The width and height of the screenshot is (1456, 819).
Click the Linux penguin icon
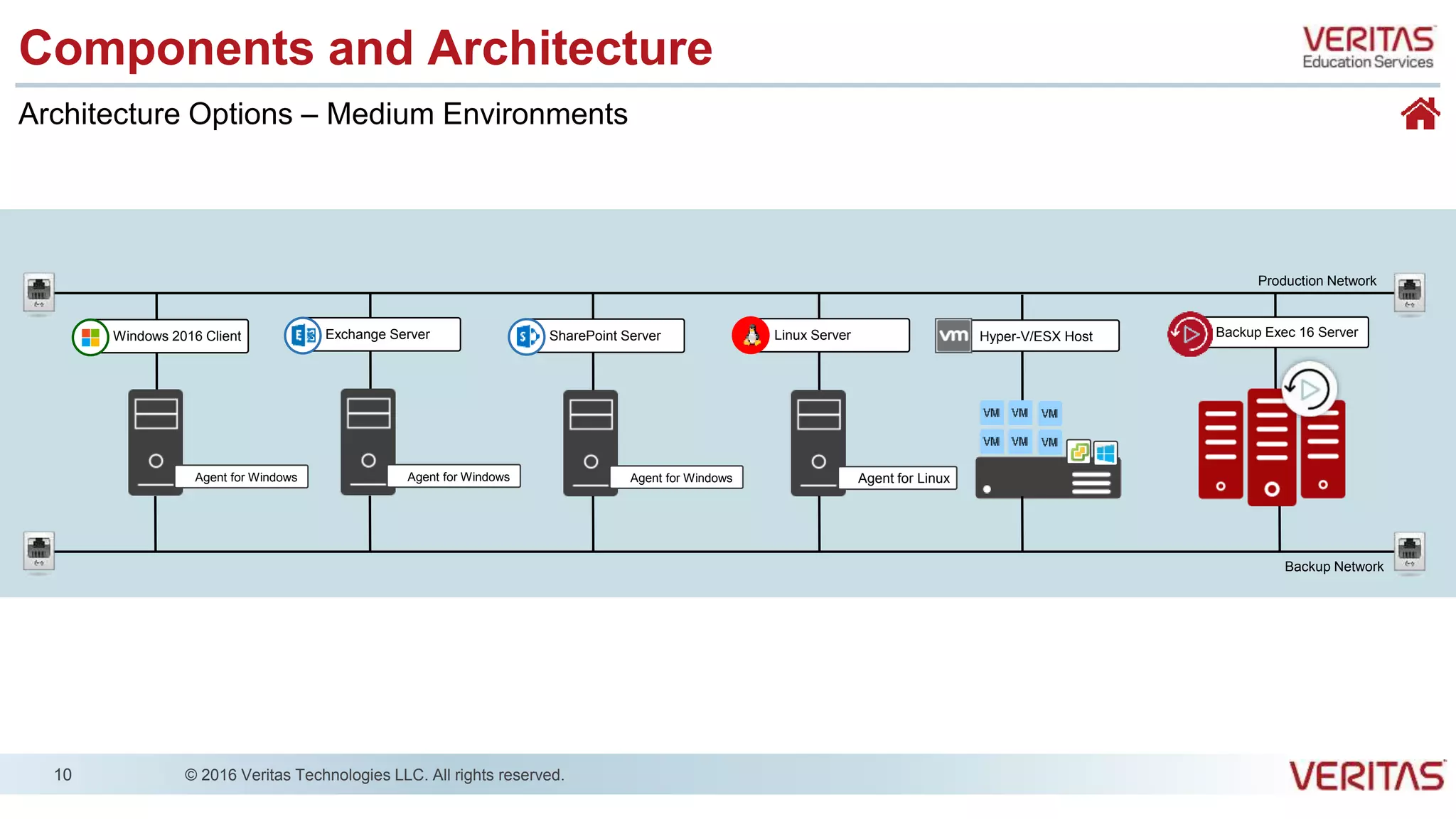[x=751, y=335]
